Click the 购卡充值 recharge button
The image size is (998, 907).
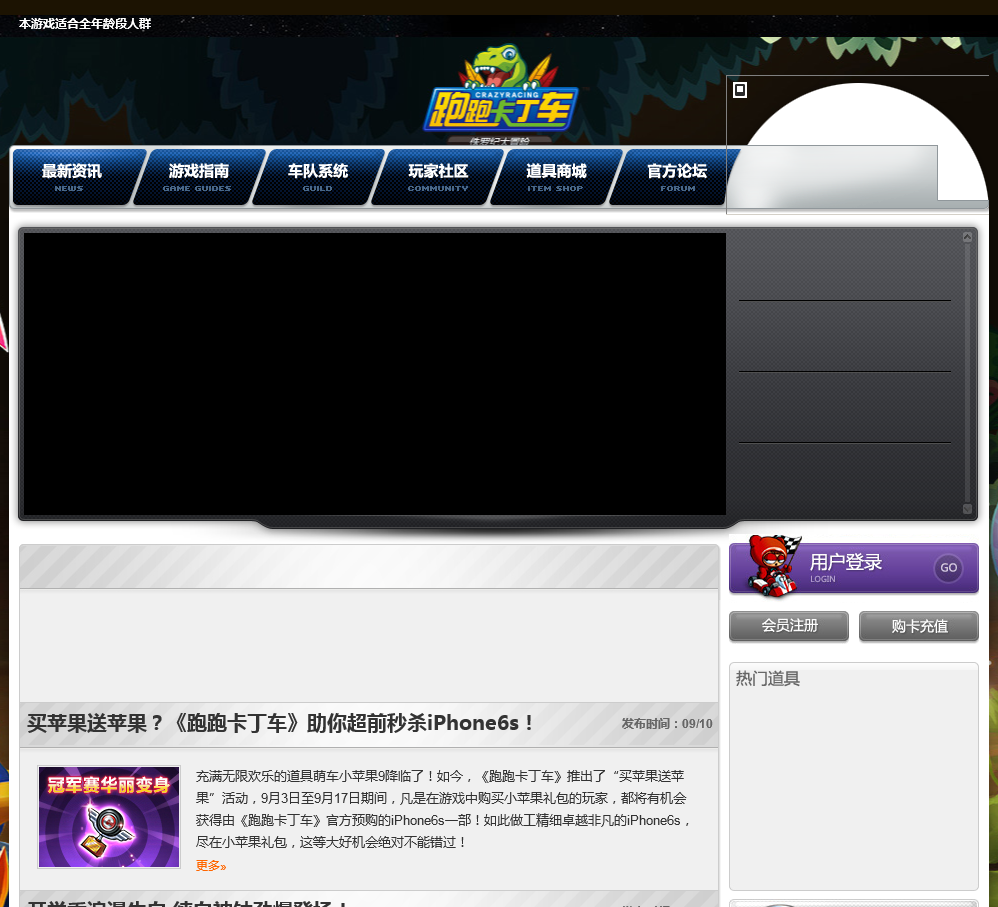click(x=919, y=626)
